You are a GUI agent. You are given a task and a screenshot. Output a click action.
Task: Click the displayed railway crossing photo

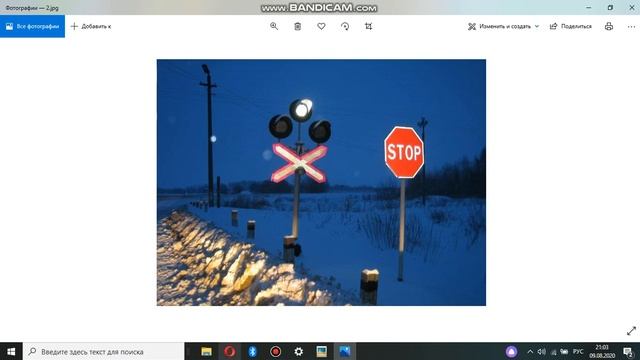tap(321, 182)
